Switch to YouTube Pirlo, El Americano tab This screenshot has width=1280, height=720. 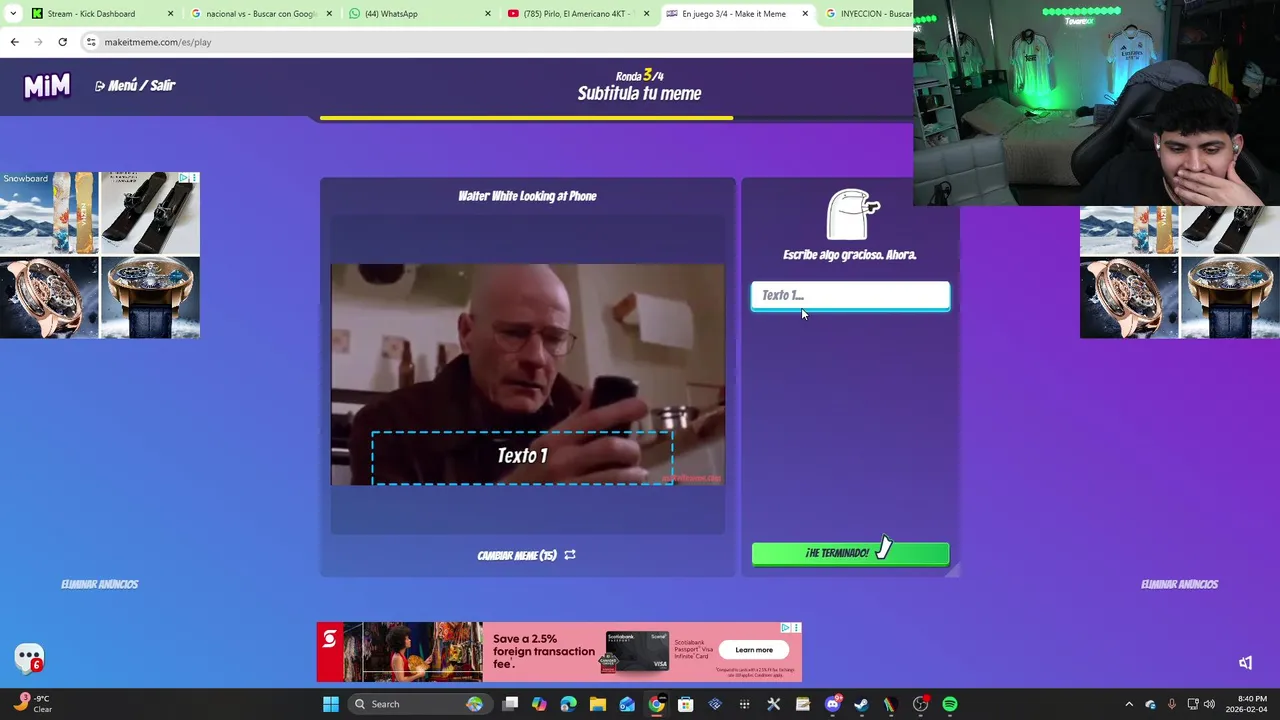click(578, 14)
